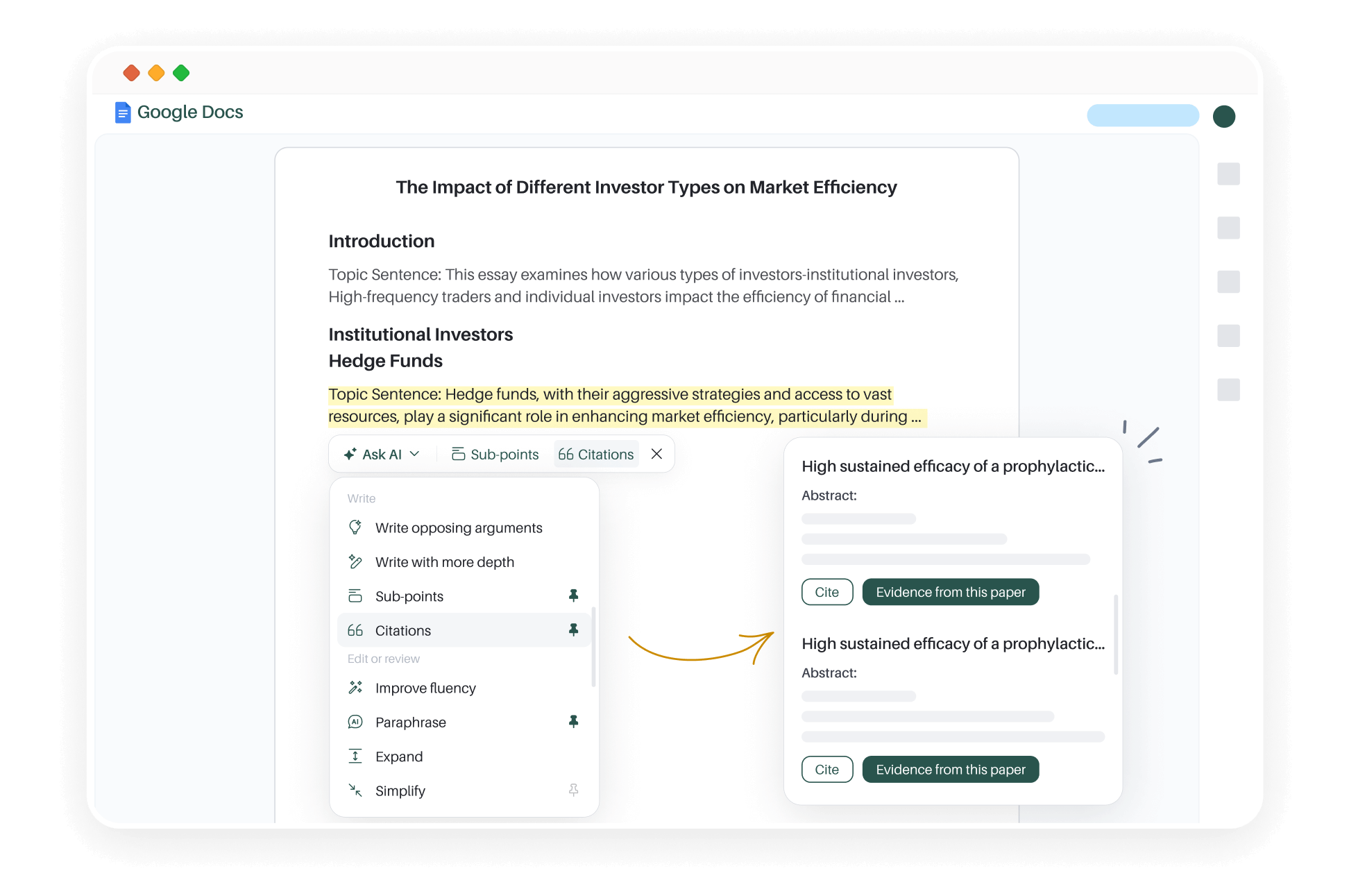Close the AI assistant popup
The height and width of the screenshot is (896, 1349).
pos(657,454)
